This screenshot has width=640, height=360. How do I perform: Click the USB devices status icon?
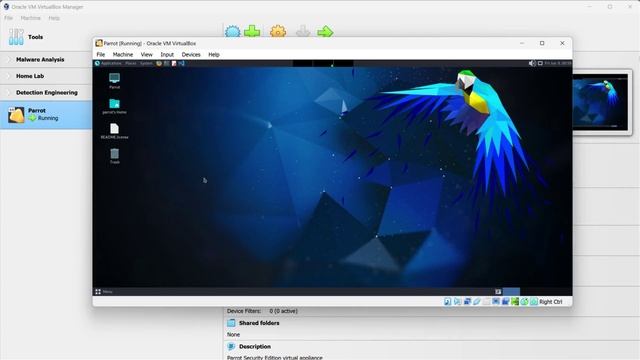pos(477,302)
